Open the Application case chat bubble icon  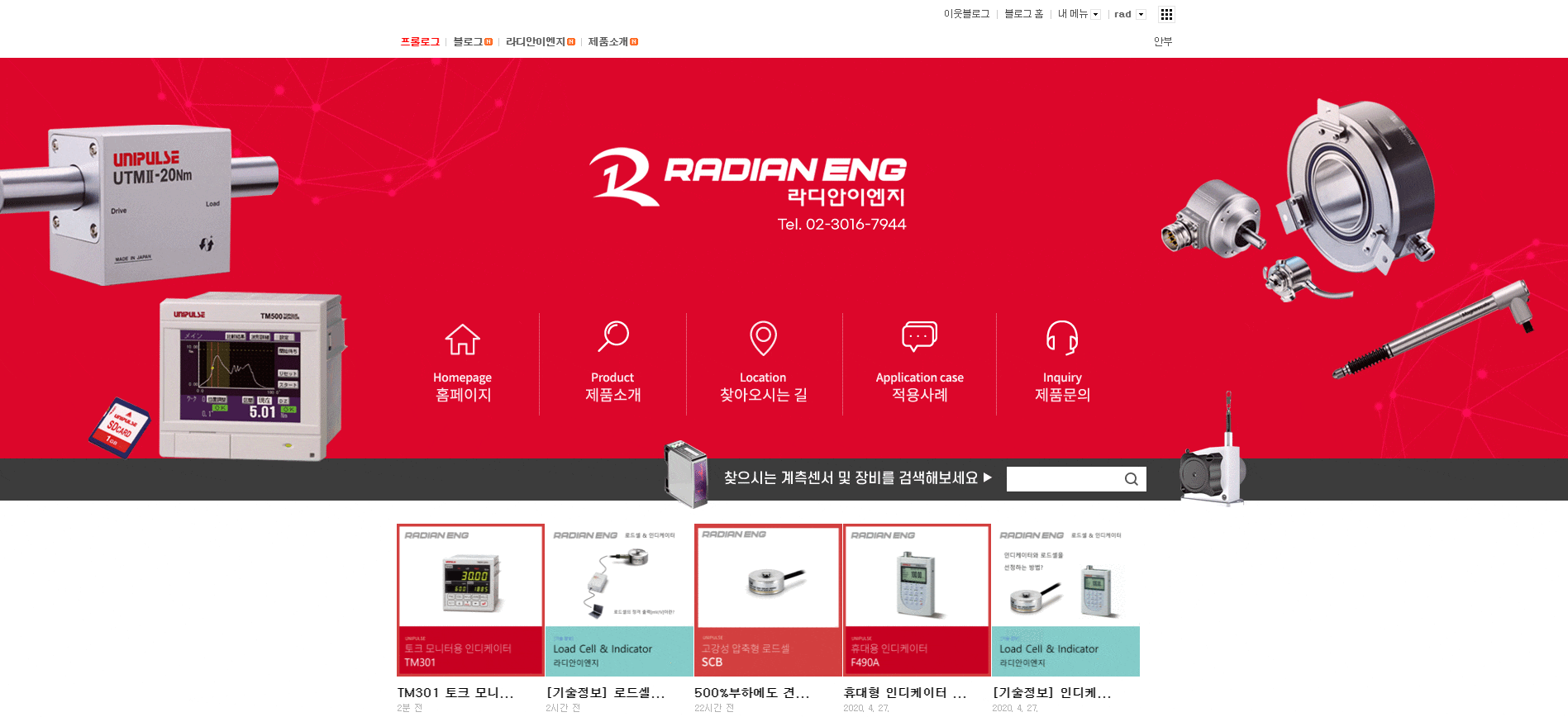[x=919, y=336]
